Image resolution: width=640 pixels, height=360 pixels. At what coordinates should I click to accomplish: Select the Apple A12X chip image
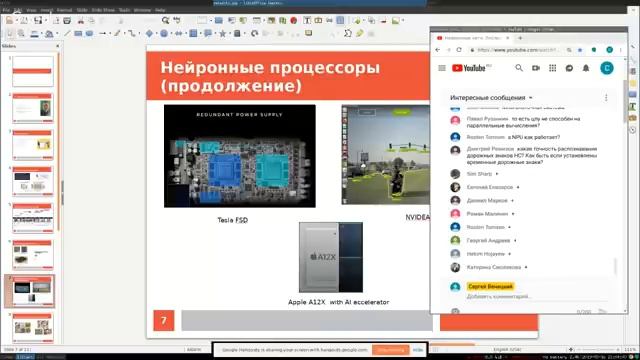[x=331, y=257]
